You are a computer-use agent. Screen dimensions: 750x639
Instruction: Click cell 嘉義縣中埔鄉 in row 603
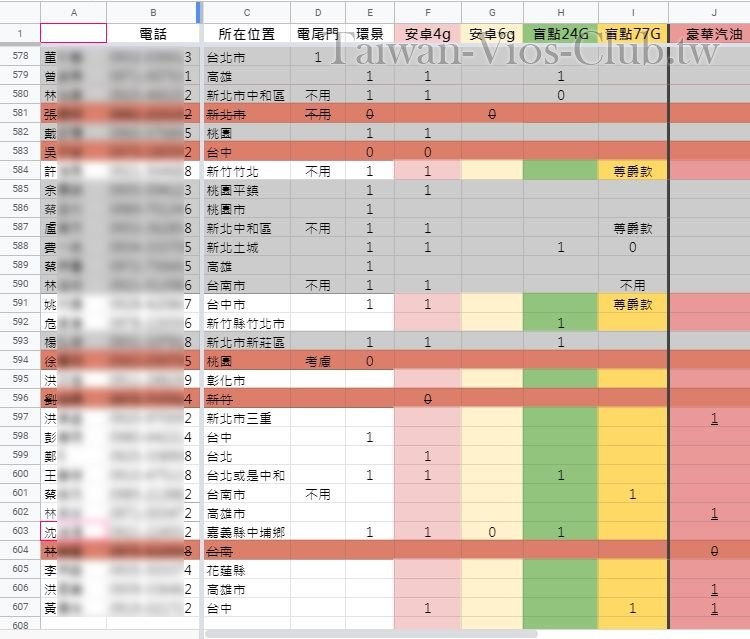tap(247, 532)
